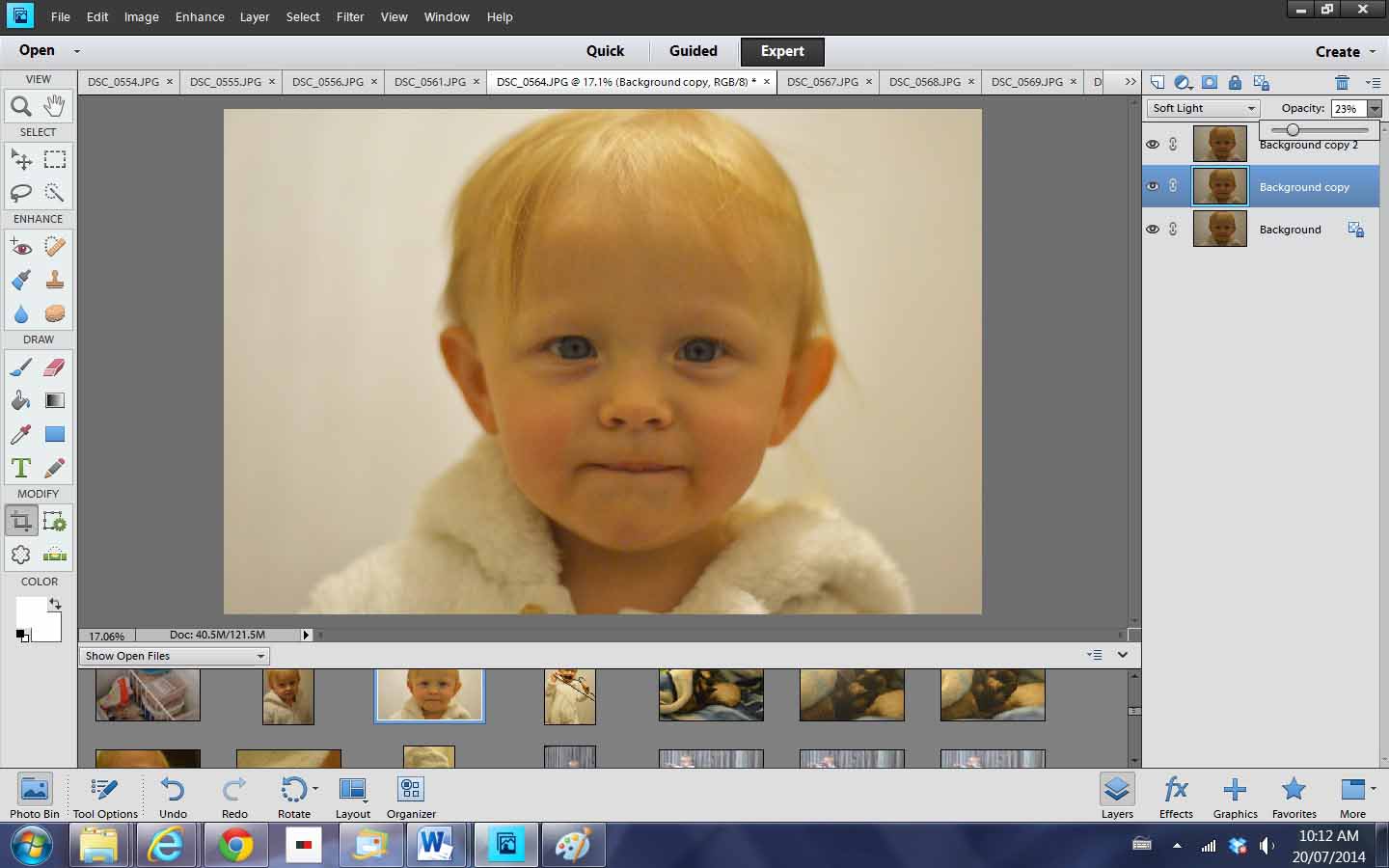Switch to Quick editing mode
This screenshot has width=1389, height=868.
[x=605, y=51]
